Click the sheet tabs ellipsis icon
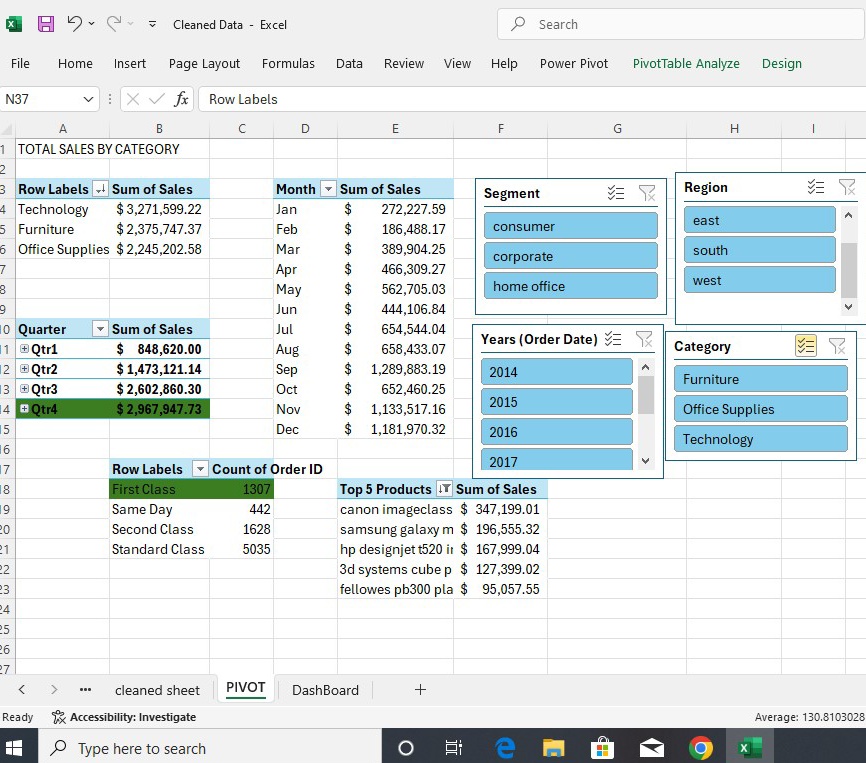866x763 pixels. tap(85, 690)
